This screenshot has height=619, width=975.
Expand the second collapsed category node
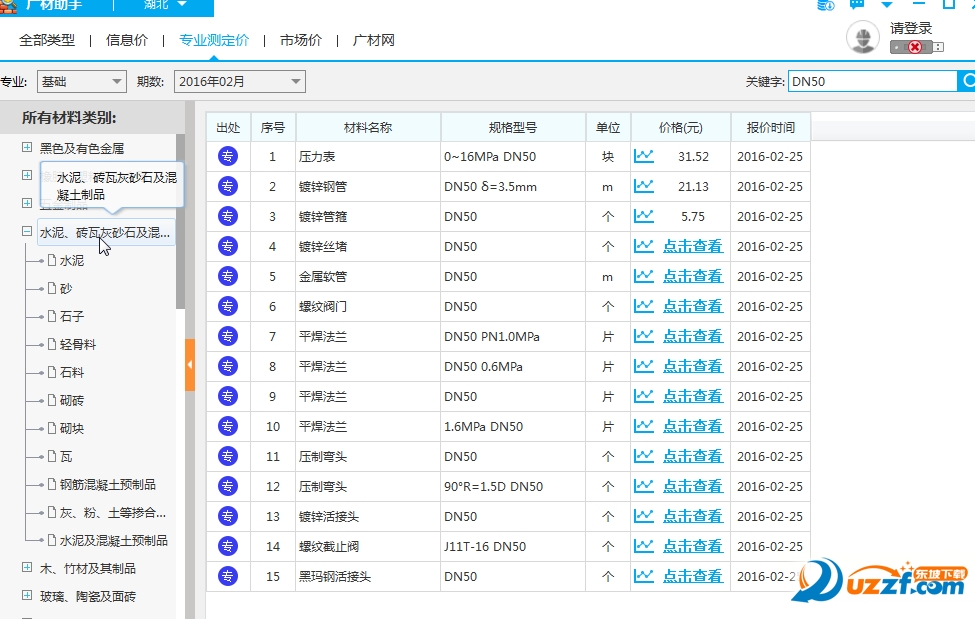pos(27,175)
